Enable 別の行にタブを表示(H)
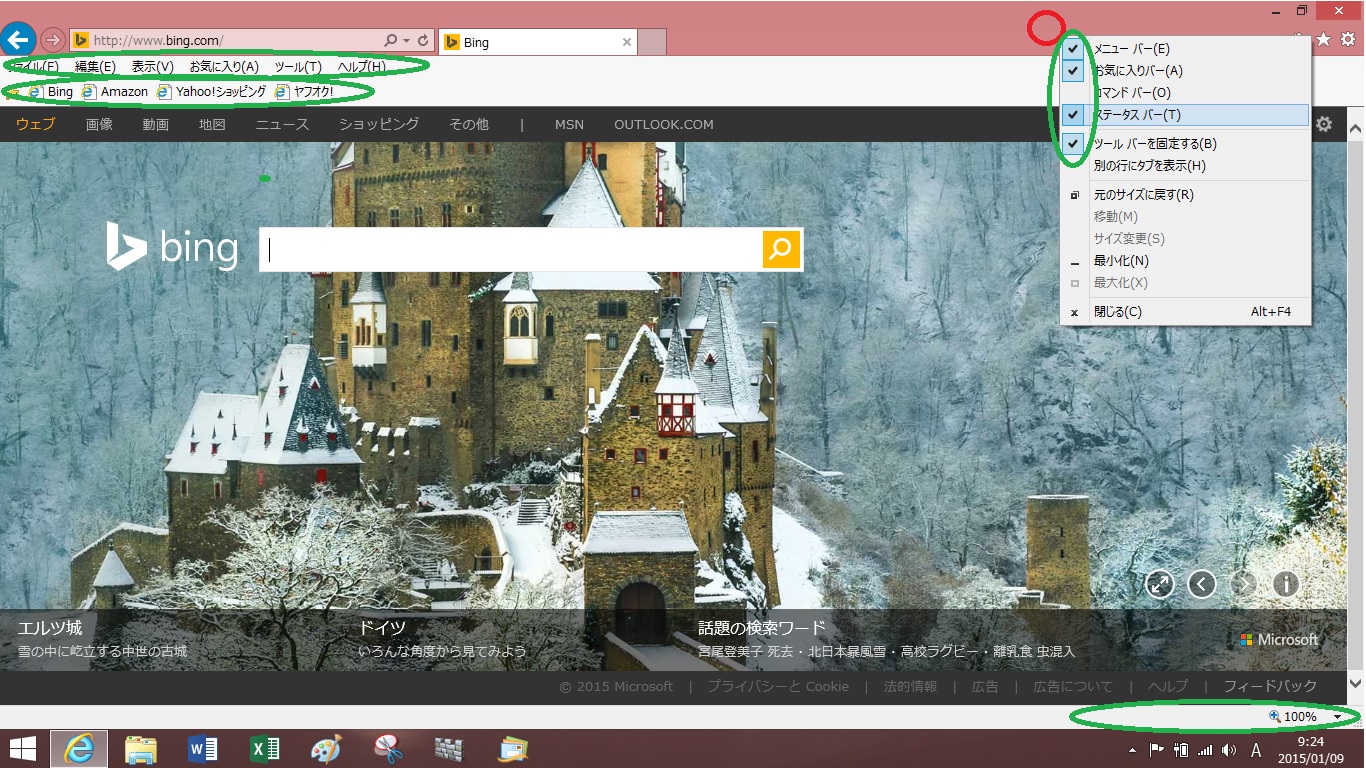Image resolution: width=1366 pixels, height=768 pixels. click(x=1185, y=165)
